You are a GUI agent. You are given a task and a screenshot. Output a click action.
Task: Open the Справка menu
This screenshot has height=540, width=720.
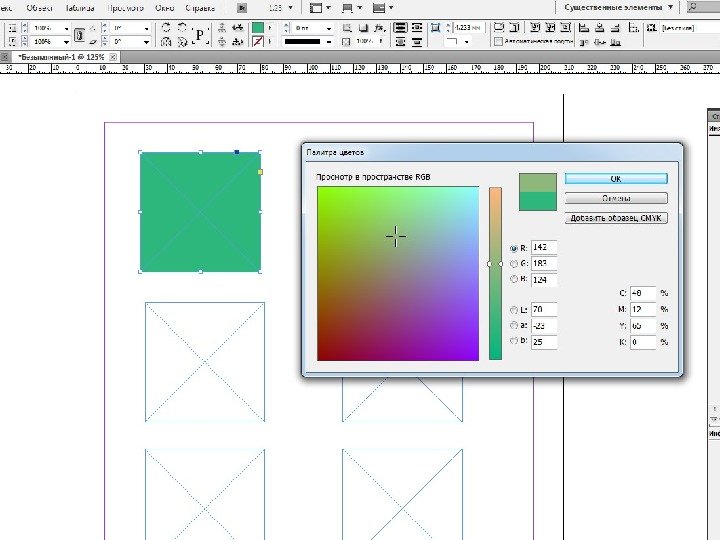pyautogui.click(x=200, y=8)
